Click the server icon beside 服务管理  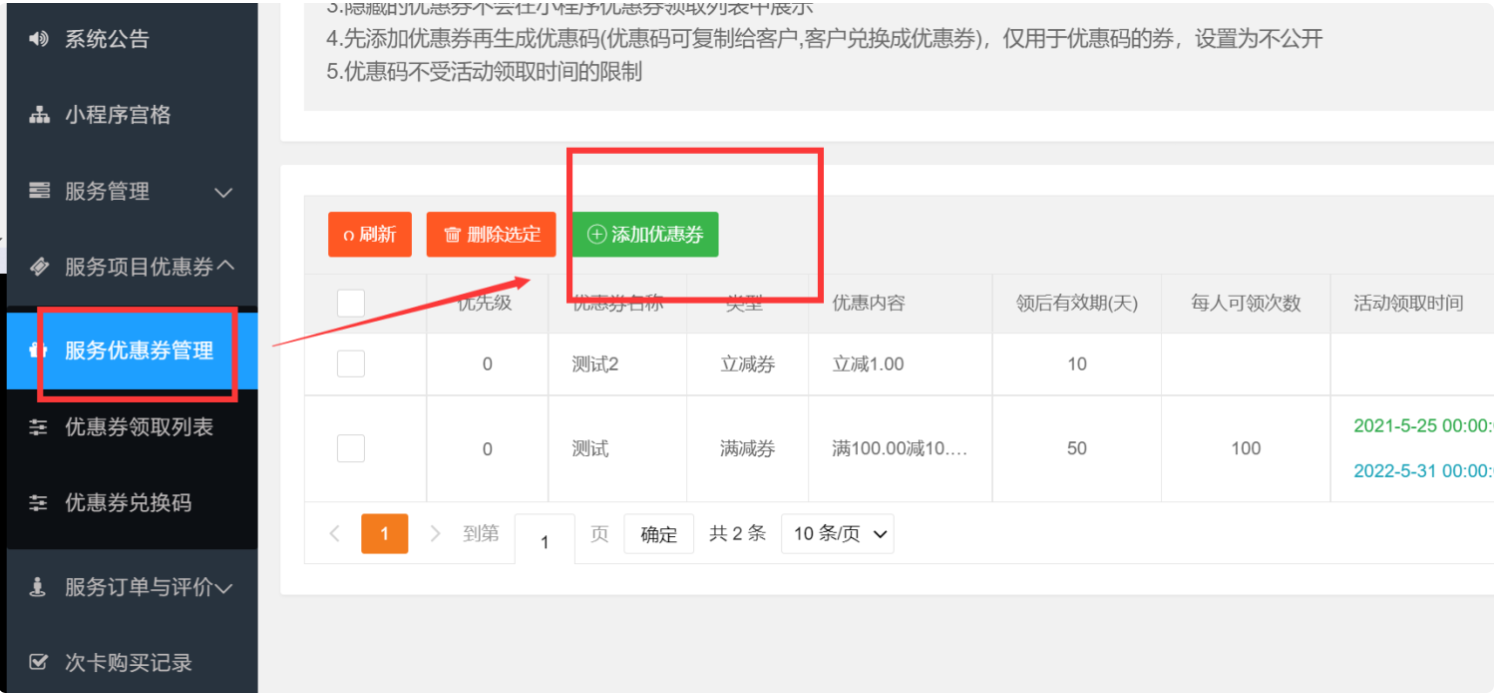pyautogui.click(x=39, y=191)
